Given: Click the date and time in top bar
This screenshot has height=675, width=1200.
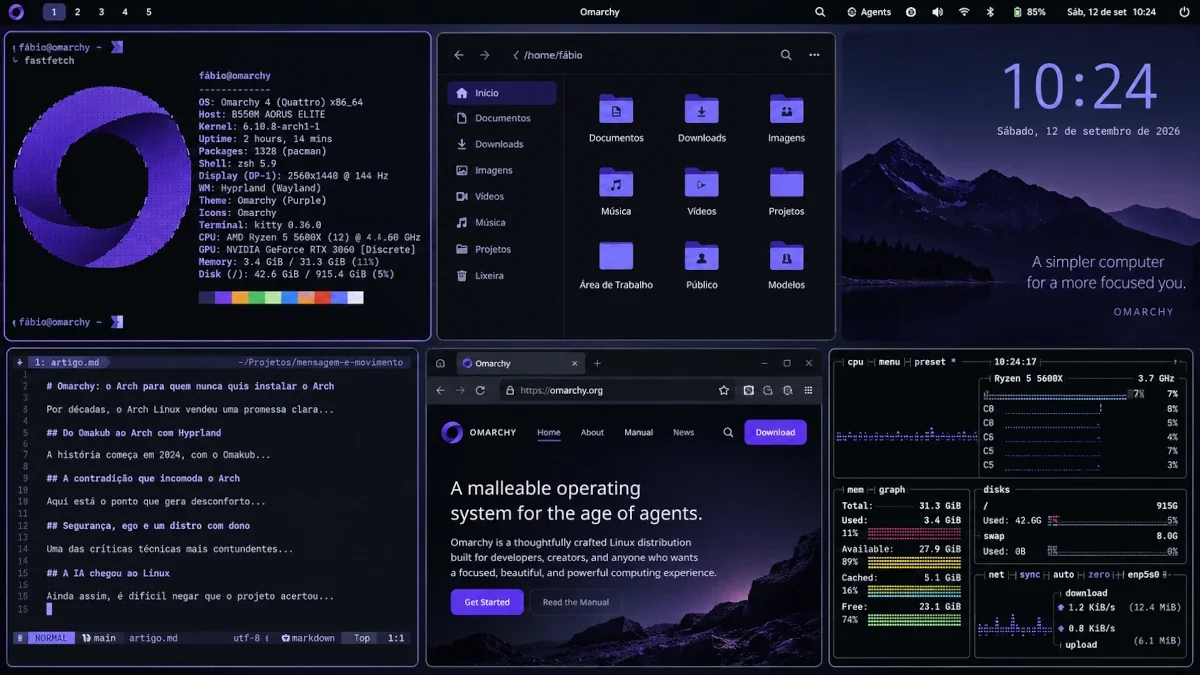Looking at the screenshot, I should pyautogui.click(x=1111, y=12).
